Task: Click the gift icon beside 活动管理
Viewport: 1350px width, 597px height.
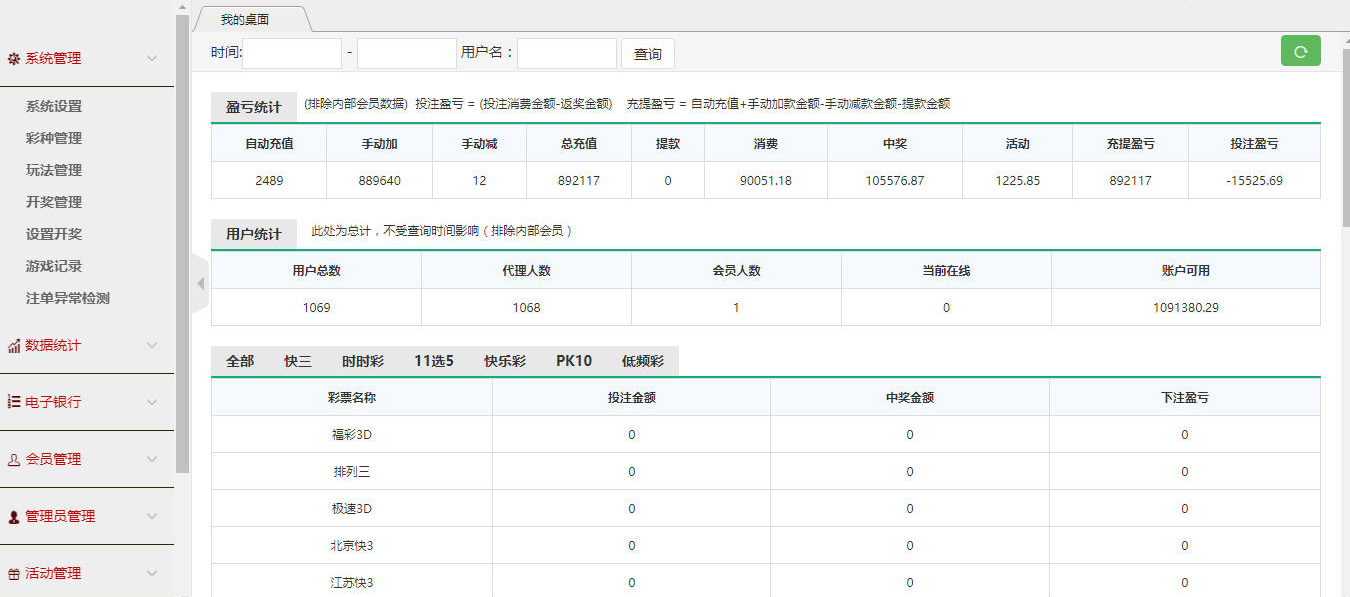Action: 14,574
